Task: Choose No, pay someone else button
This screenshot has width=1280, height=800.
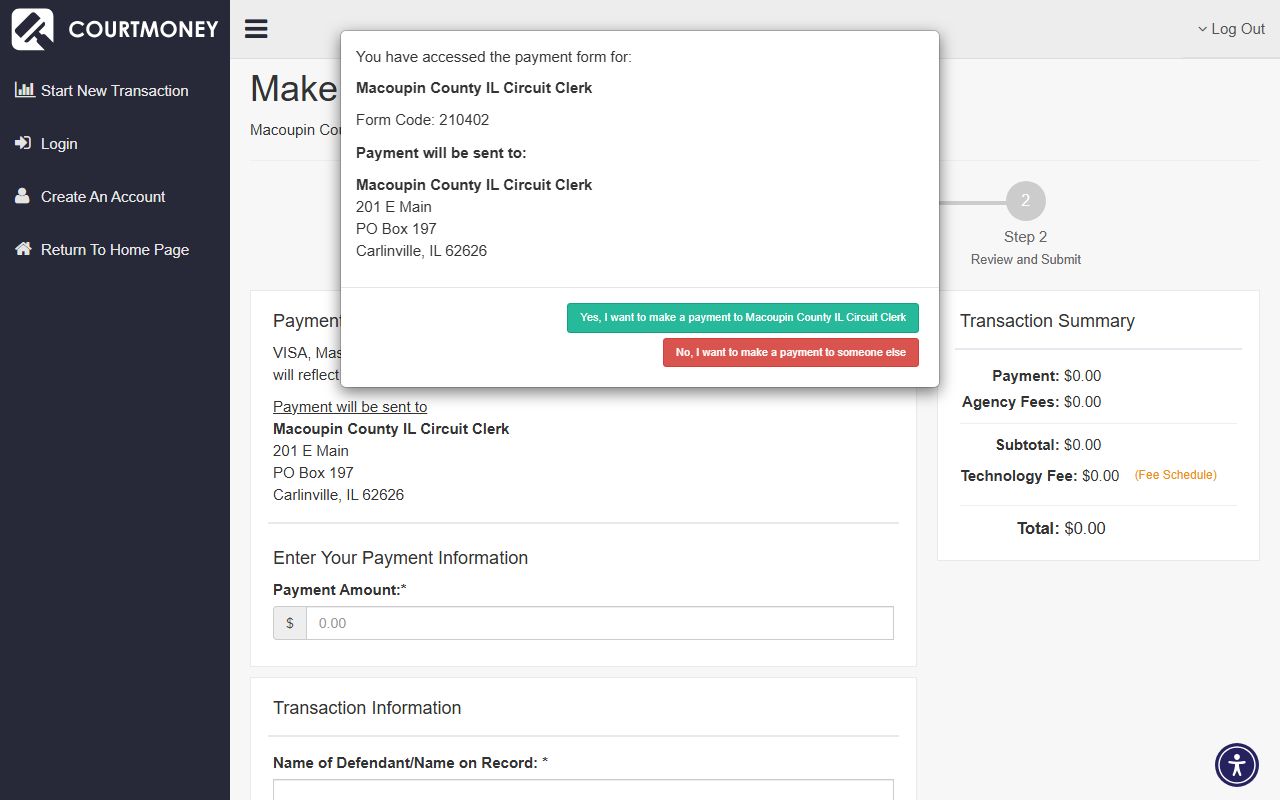Action: (791, 353)
